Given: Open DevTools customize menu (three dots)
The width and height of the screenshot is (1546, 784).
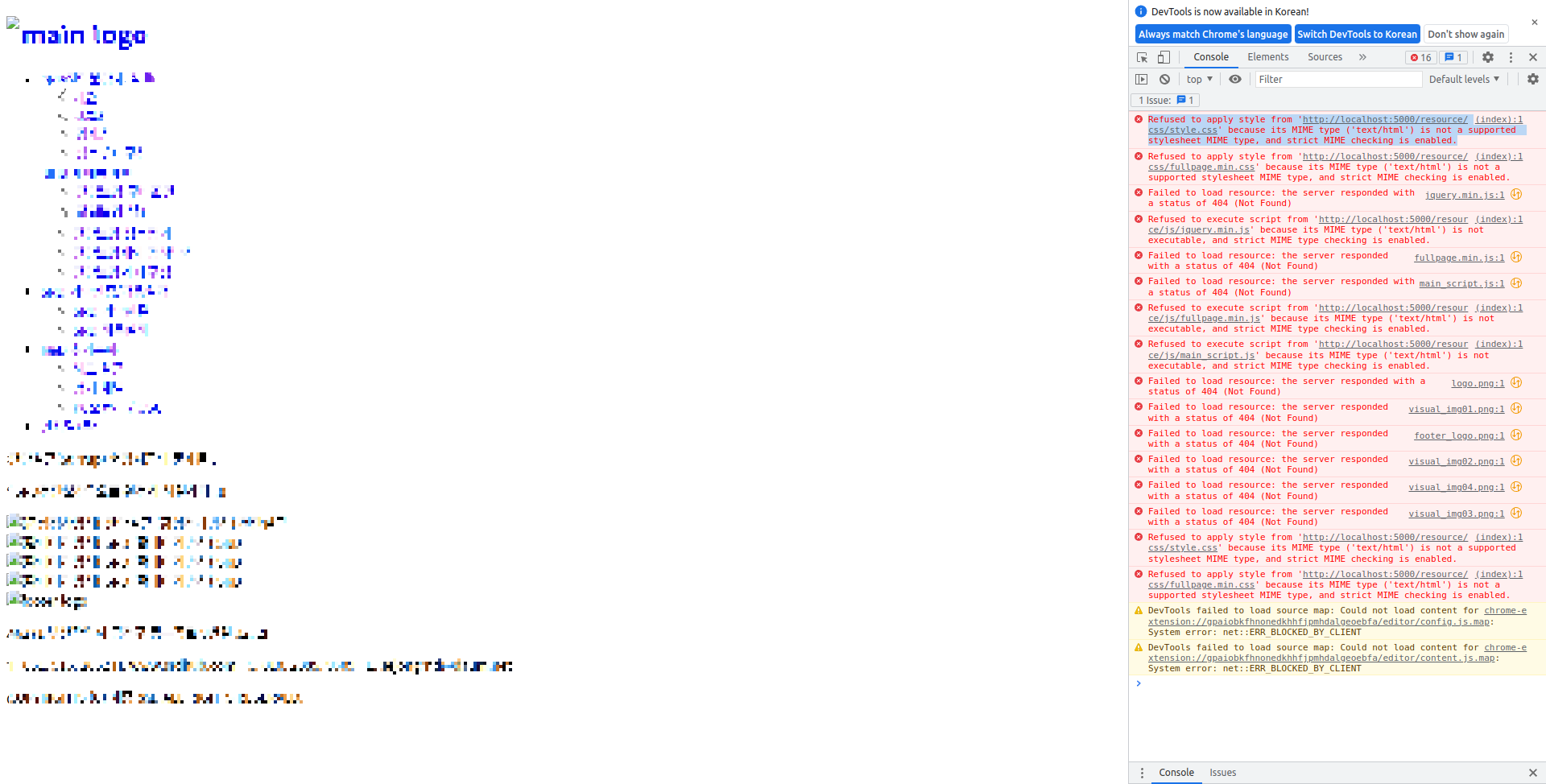Looking at the screenshot, I should pyautogui.click(x=1511, y=57).
